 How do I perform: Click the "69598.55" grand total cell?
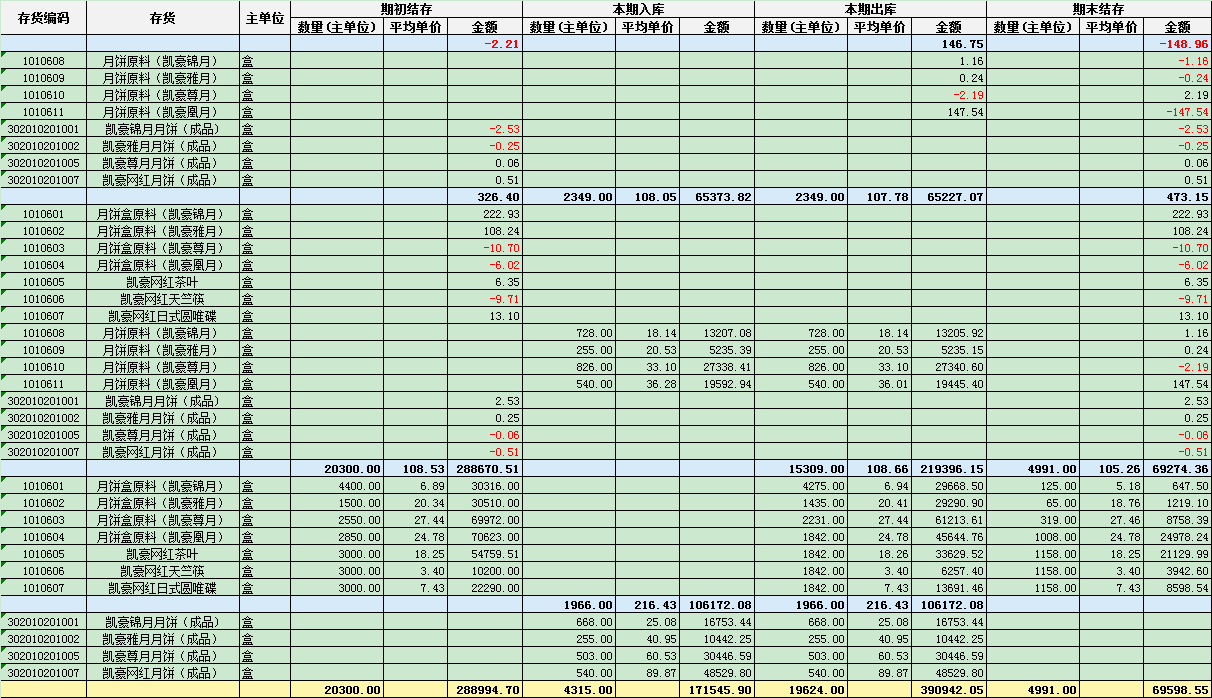[1177, 690]
